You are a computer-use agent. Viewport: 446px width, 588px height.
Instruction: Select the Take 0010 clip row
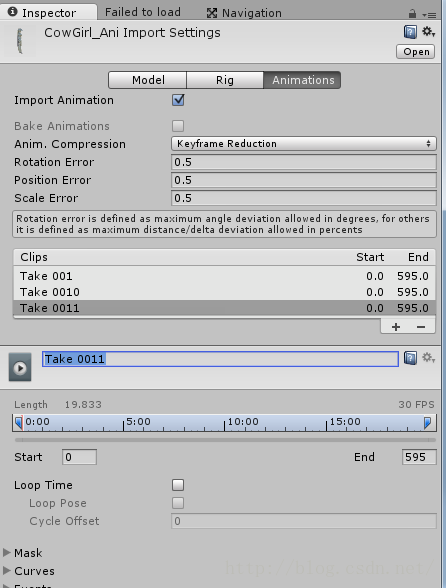(224, 292)
